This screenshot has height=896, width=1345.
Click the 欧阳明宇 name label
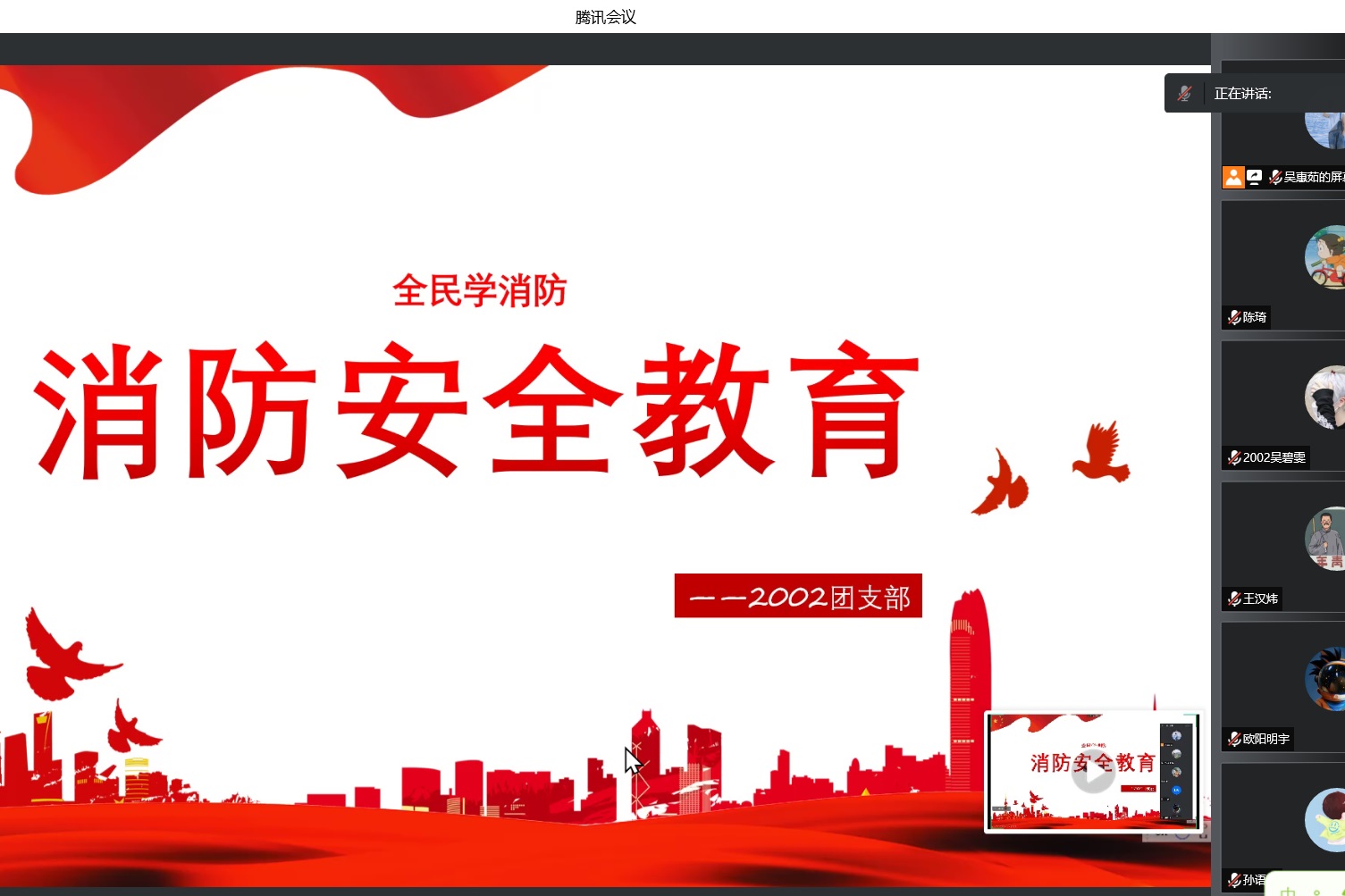pyautogui.click(x=1266, y=739)
